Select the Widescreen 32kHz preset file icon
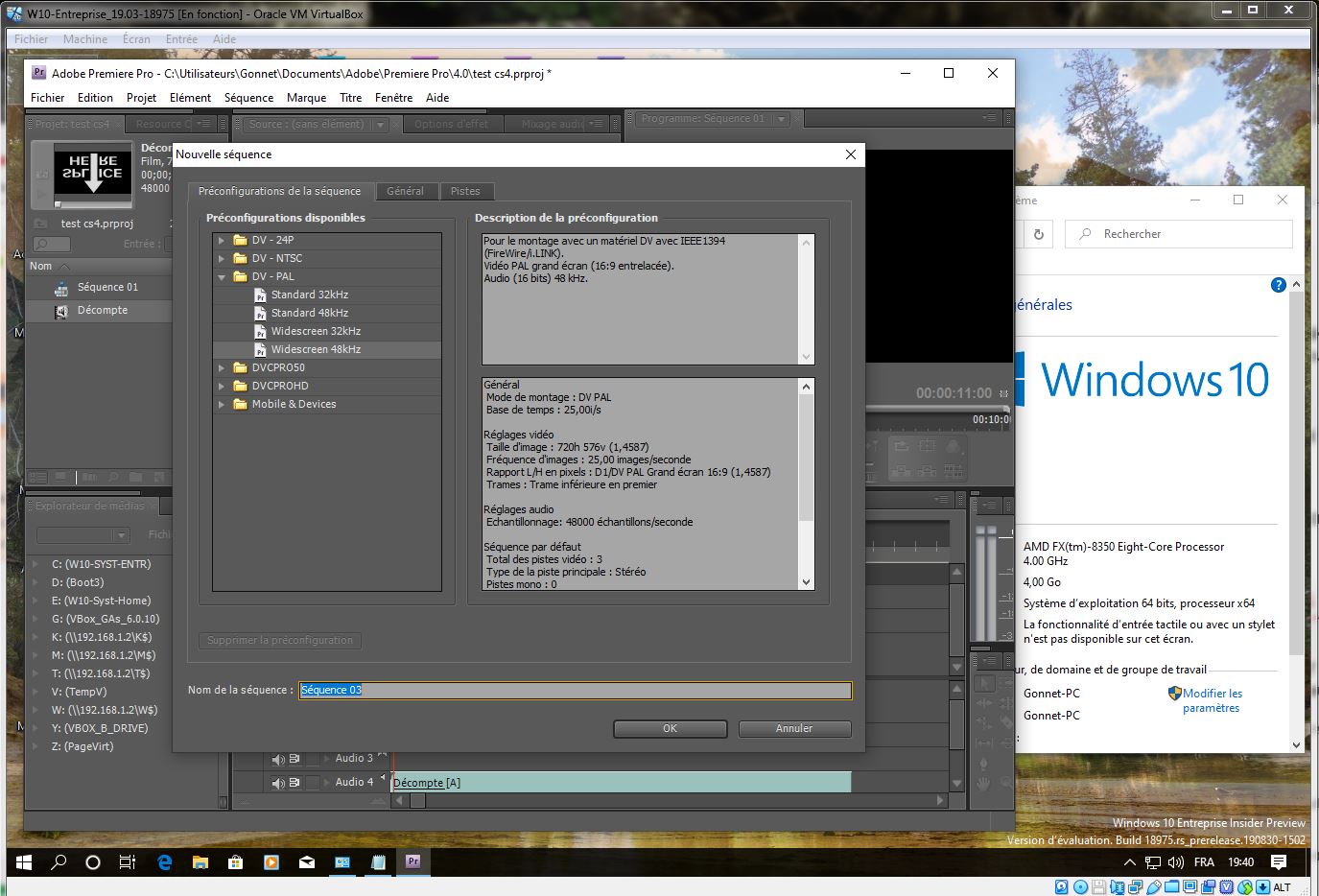The height and width of the screenshot is (896, 1319). pyautogui.click(x=260, y=331)
